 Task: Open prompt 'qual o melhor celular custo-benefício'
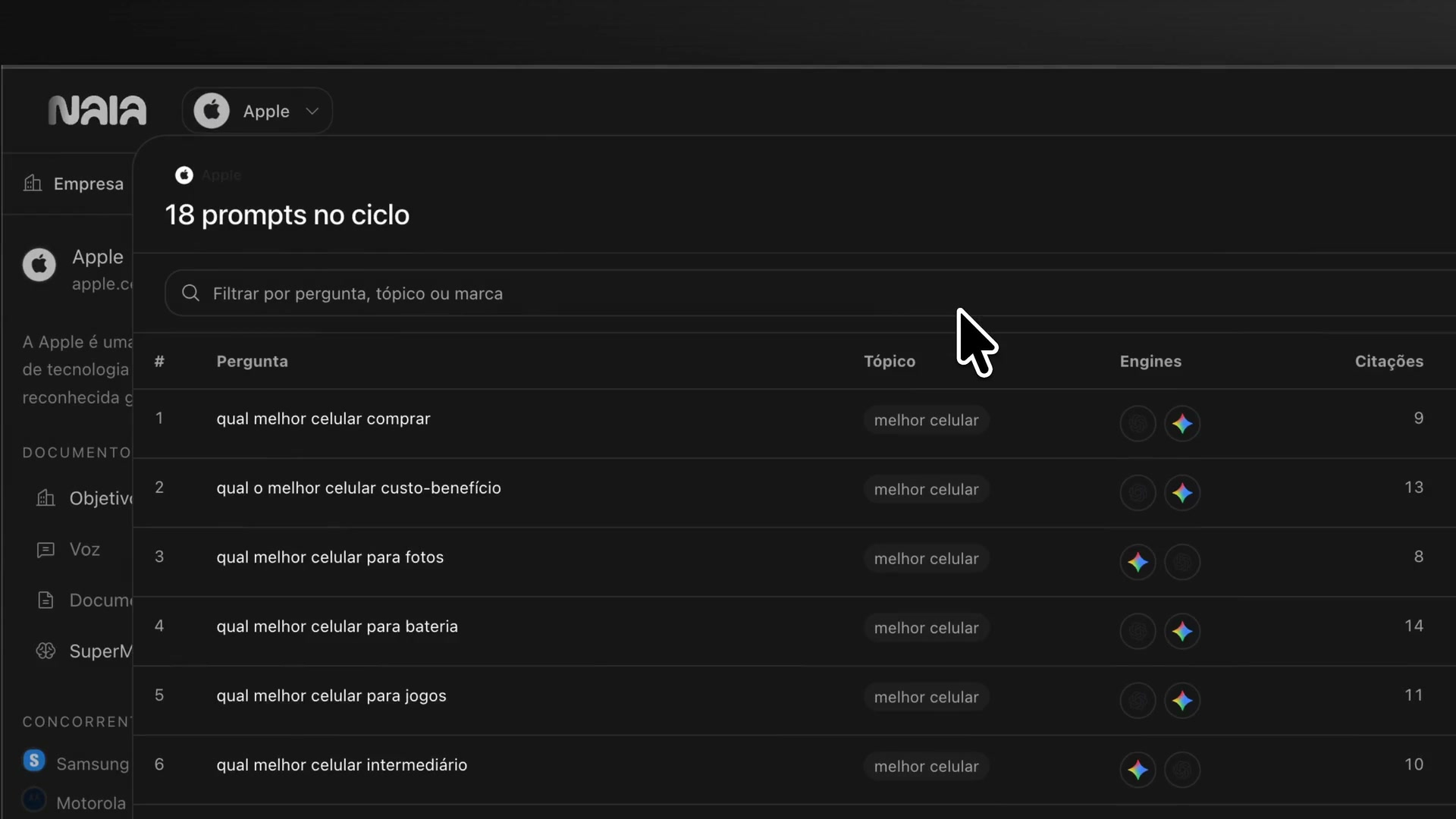tap(359, 488)
